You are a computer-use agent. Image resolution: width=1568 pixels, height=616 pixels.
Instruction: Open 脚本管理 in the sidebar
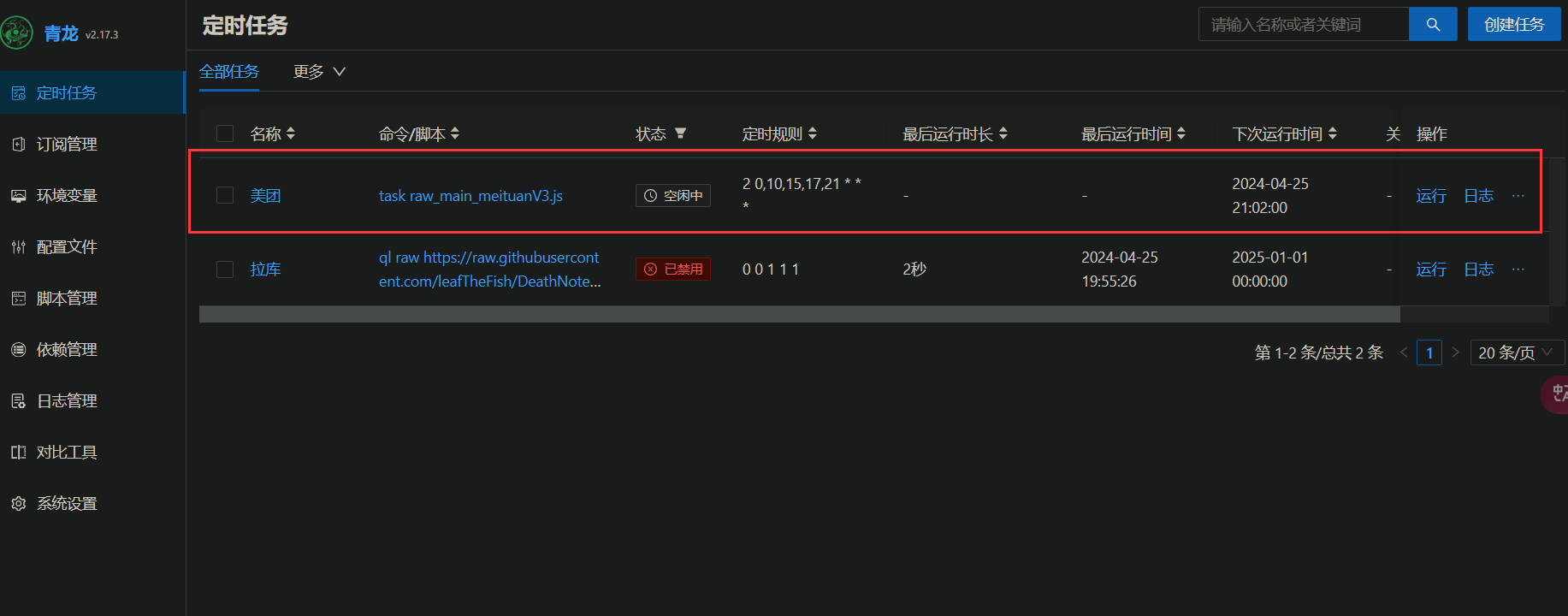pyautogui.click(x=92, y=298)
